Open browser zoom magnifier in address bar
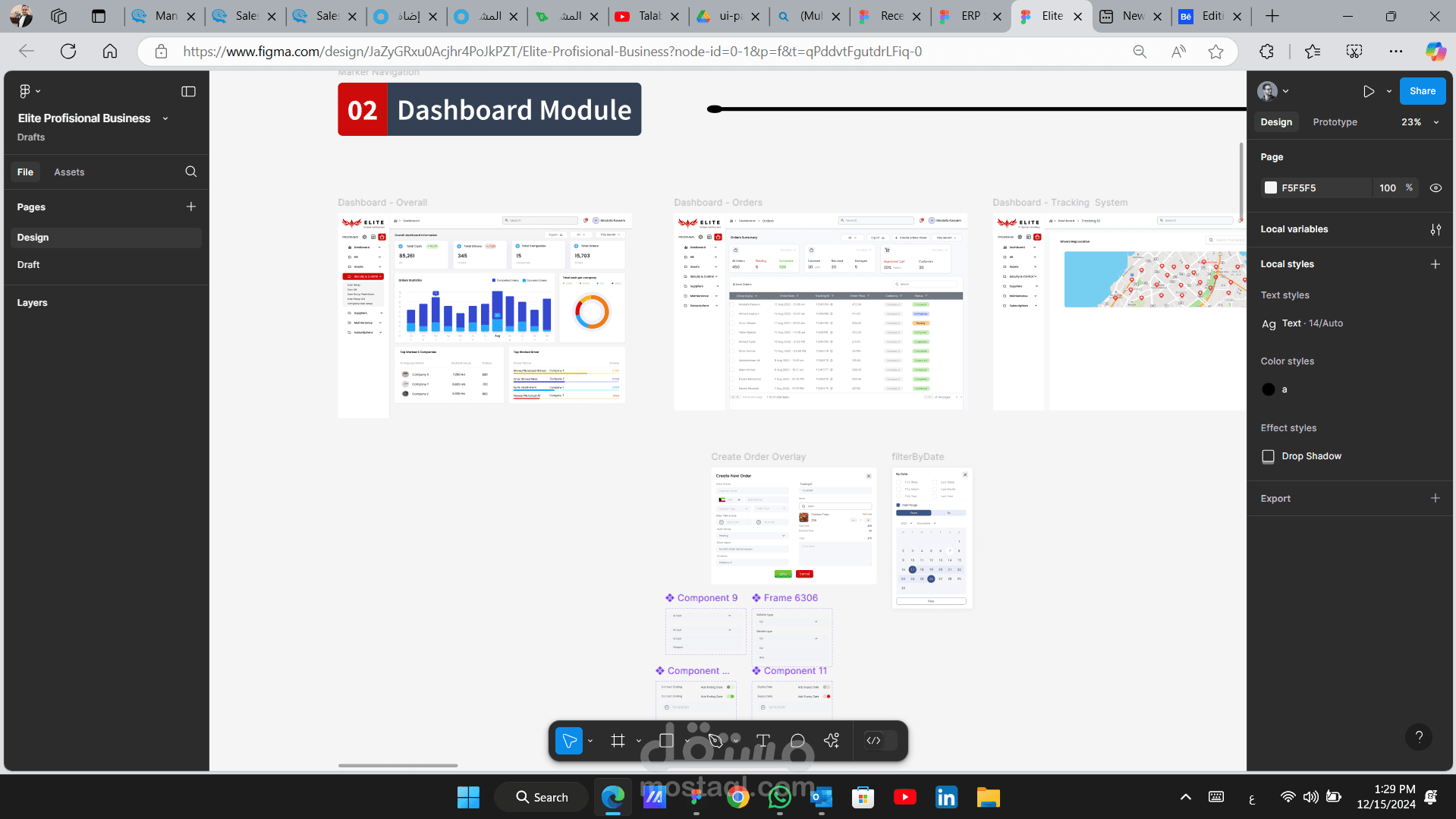The width and height of the screenshot is (1456, 819). 1140,52
